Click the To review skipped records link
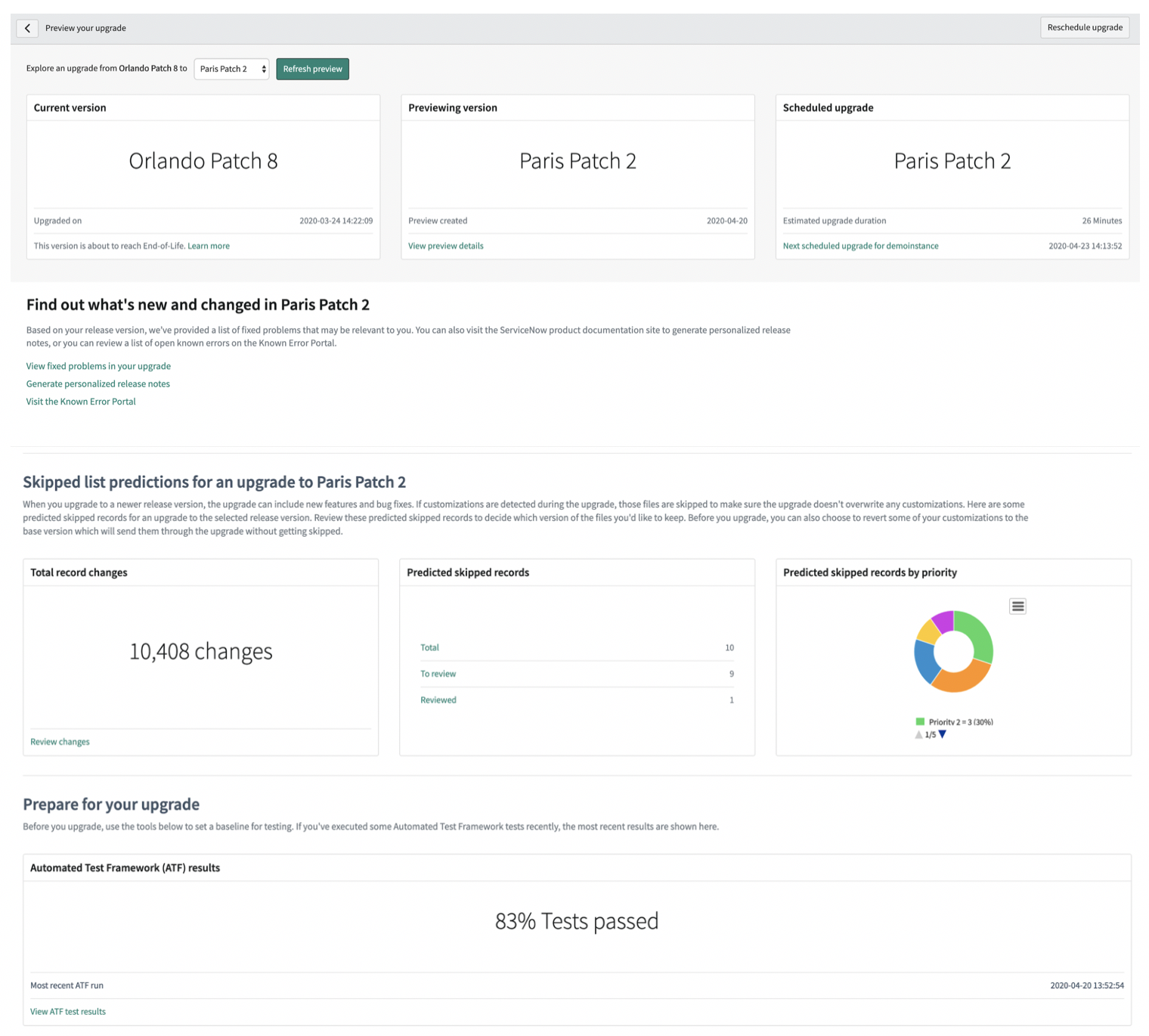Screen dimensions: 1149x1036 click(438, 674)
